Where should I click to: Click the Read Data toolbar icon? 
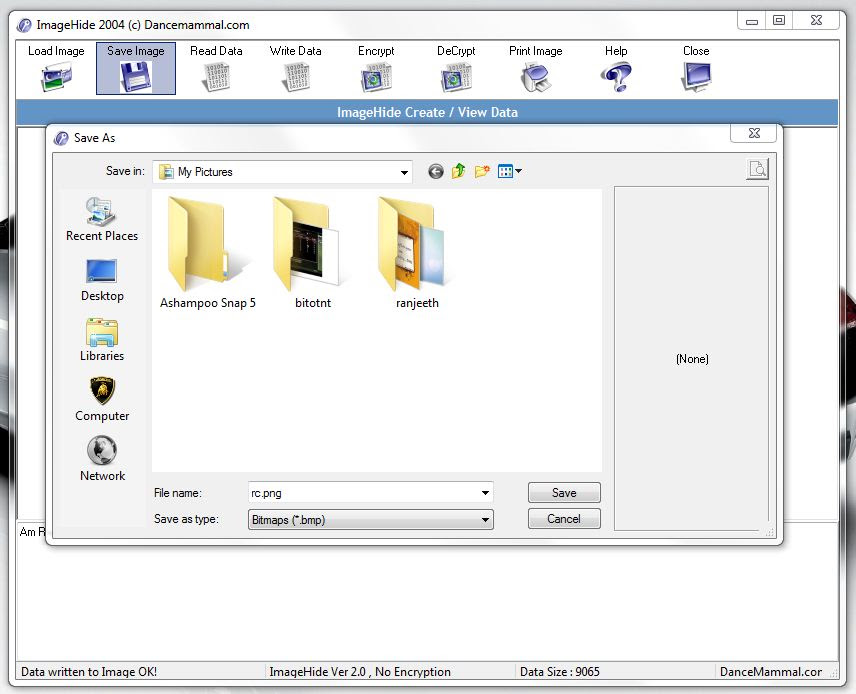coord(216,77)
